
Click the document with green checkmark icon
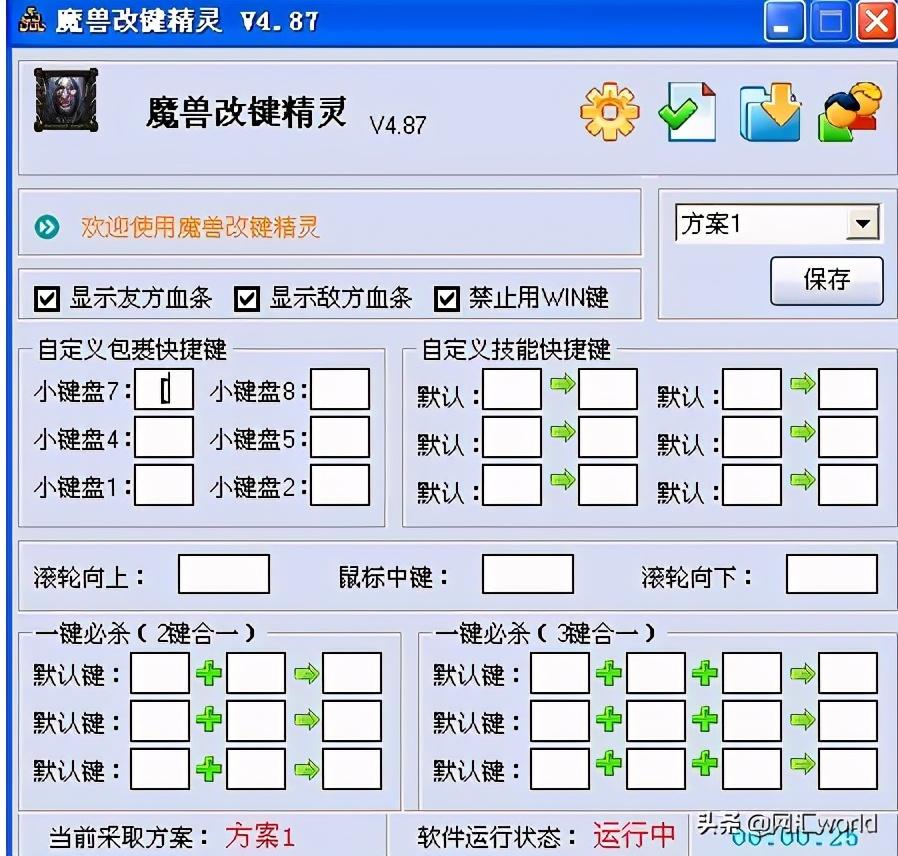point(687,111)
